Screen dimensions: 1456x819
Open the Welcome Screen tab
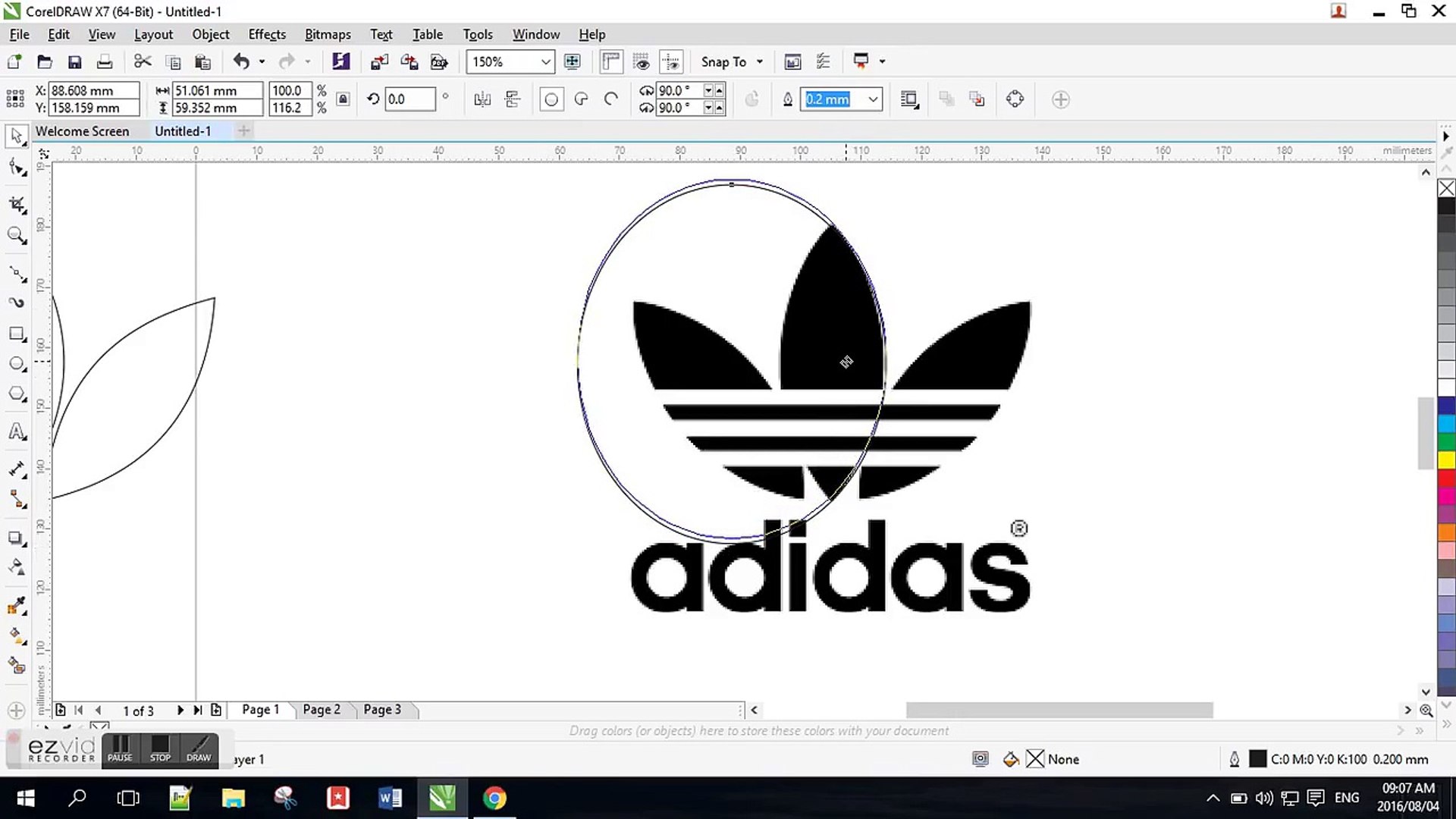82,131
